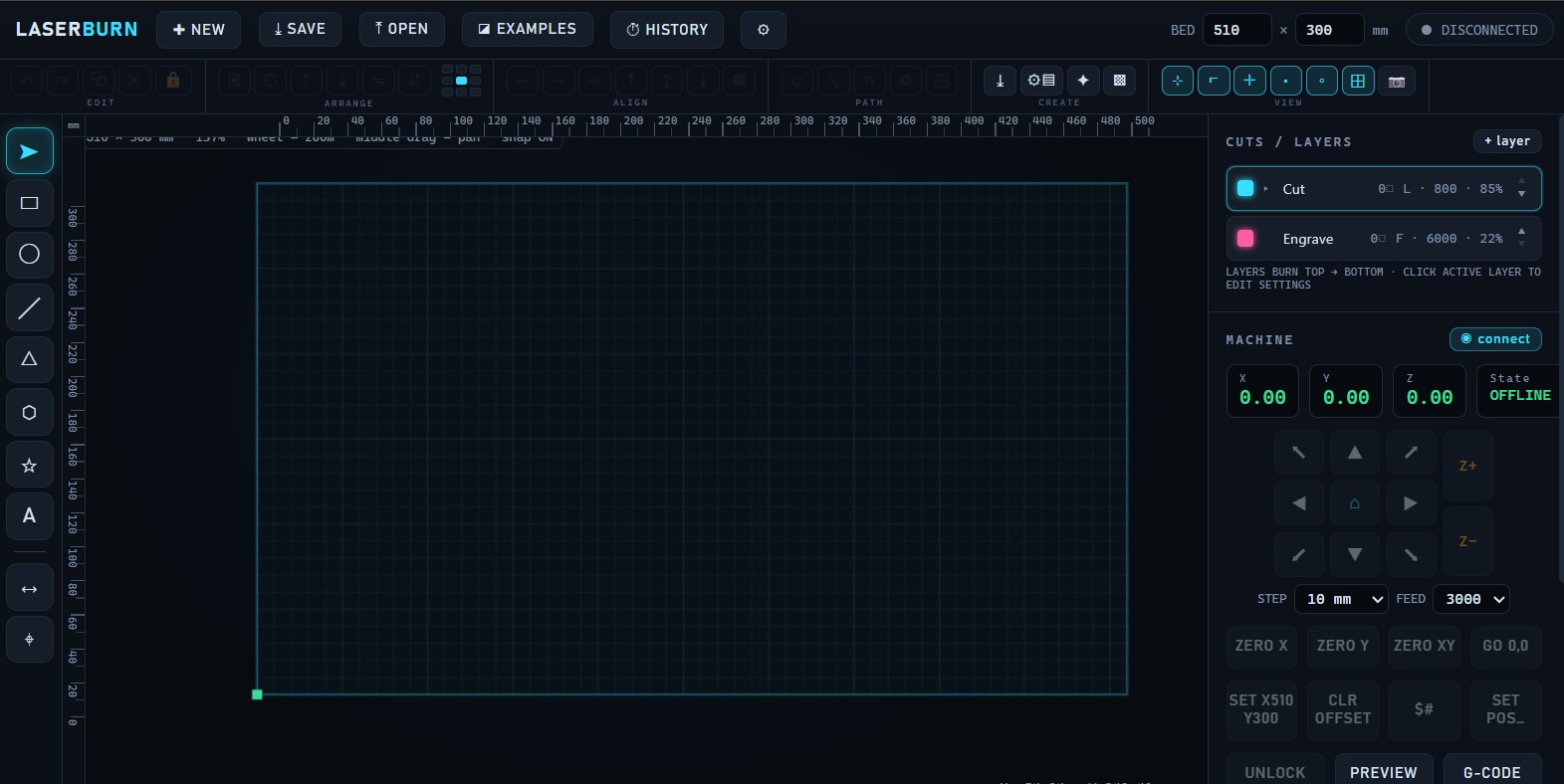Screen dimensions: 1564x784
Task: Select the line drawing tool
Action: tap(30, 307)
